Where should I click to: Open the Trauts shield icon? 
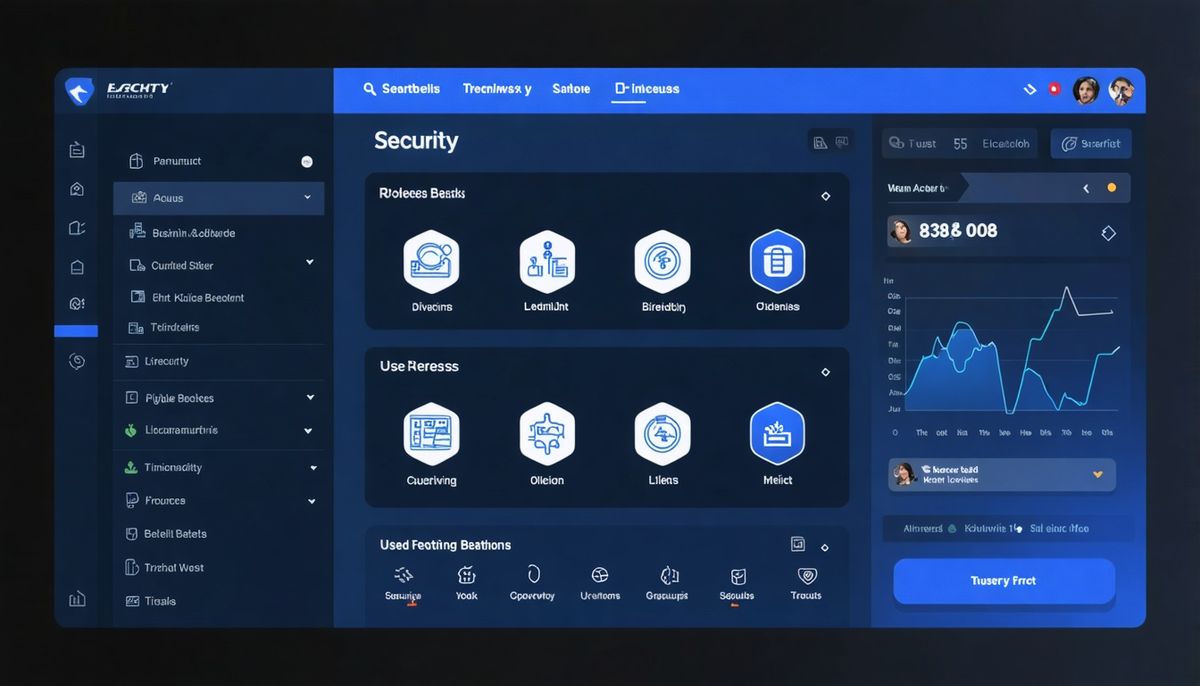click(806, 576)
